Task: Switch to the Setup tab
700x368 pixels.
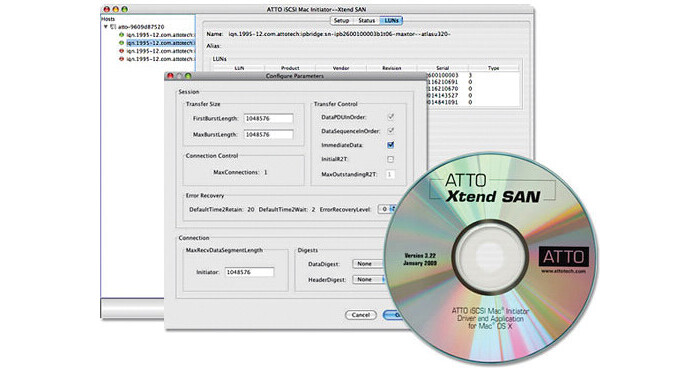Action: point(341,21)
